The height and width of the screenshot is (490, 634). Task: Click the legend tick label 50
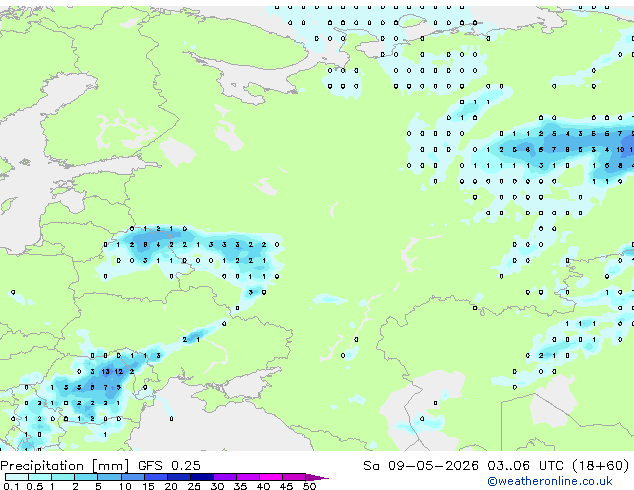pos(309,486)
